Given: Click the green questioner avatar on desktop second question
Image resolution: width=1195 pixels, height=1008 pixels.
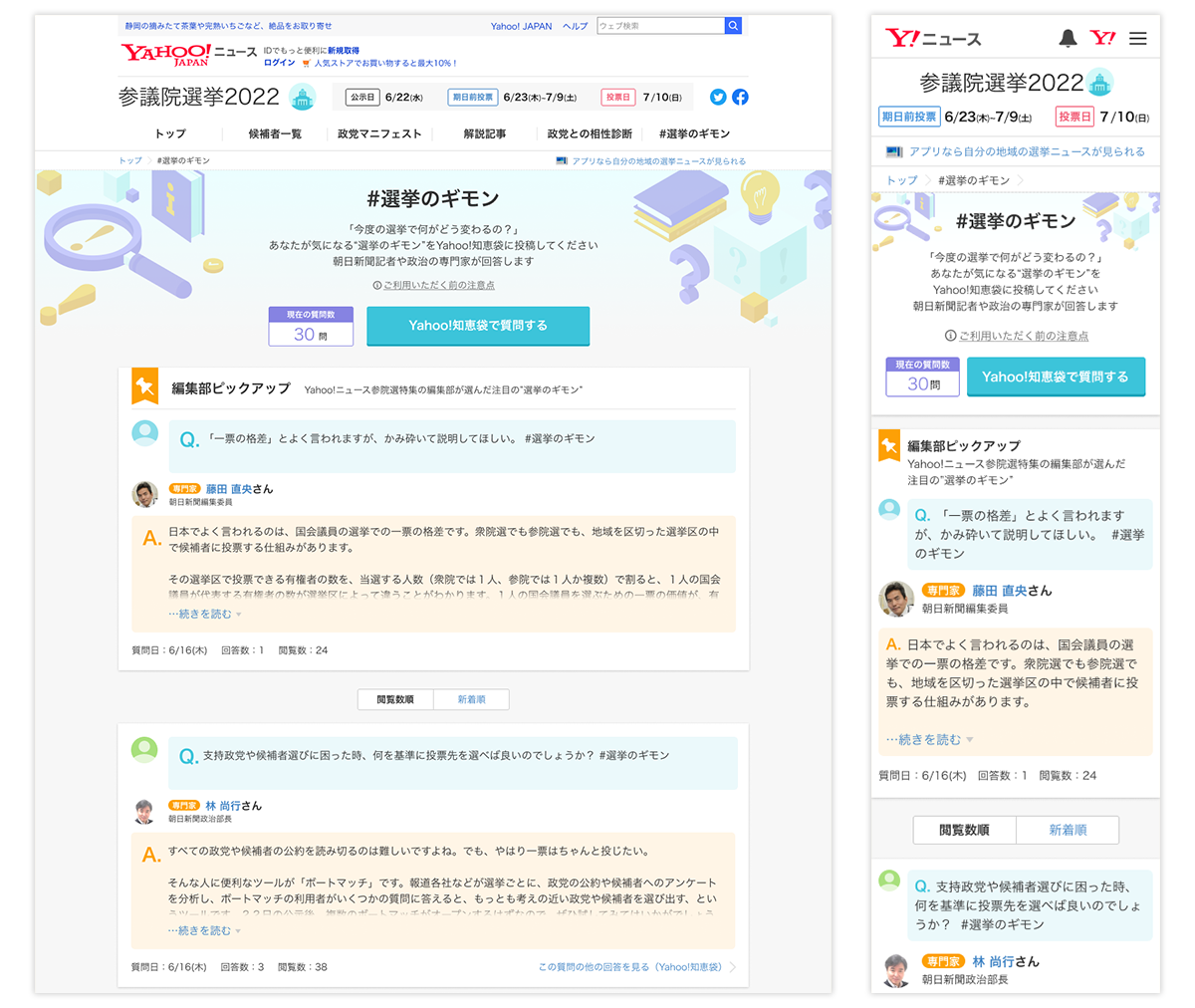Looking at the screenshot, I should (x=144, y=750).
